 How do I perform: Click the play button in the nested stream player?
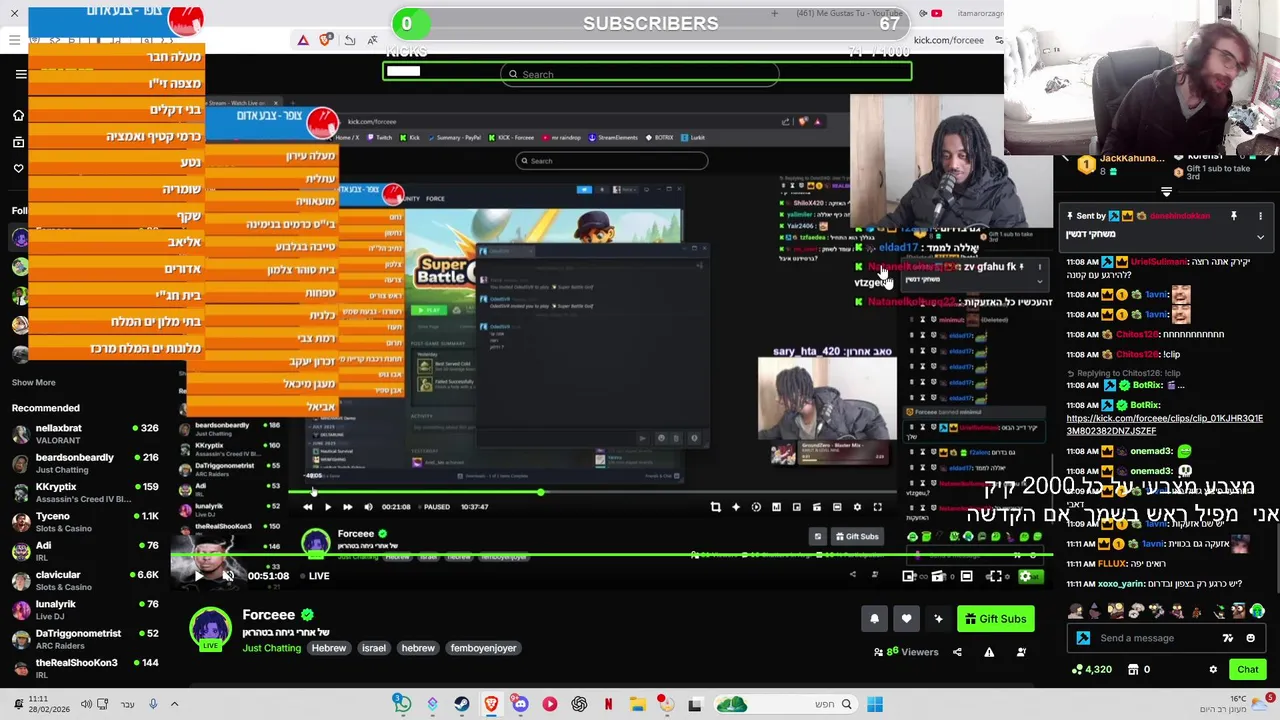pyautogui.click(x=327, y=507)
